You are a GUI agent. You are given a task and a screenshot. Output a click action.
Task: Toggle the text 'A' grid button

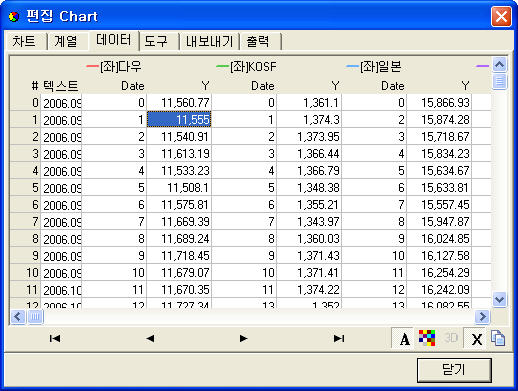[404, 339]
